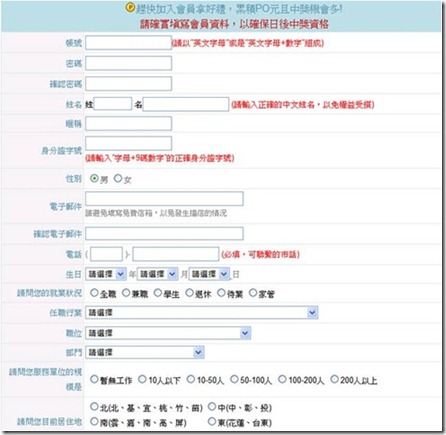Viewport: 446px width, 435px height.
Task: Click the 電話 area code box
Action: click(106, 254)
